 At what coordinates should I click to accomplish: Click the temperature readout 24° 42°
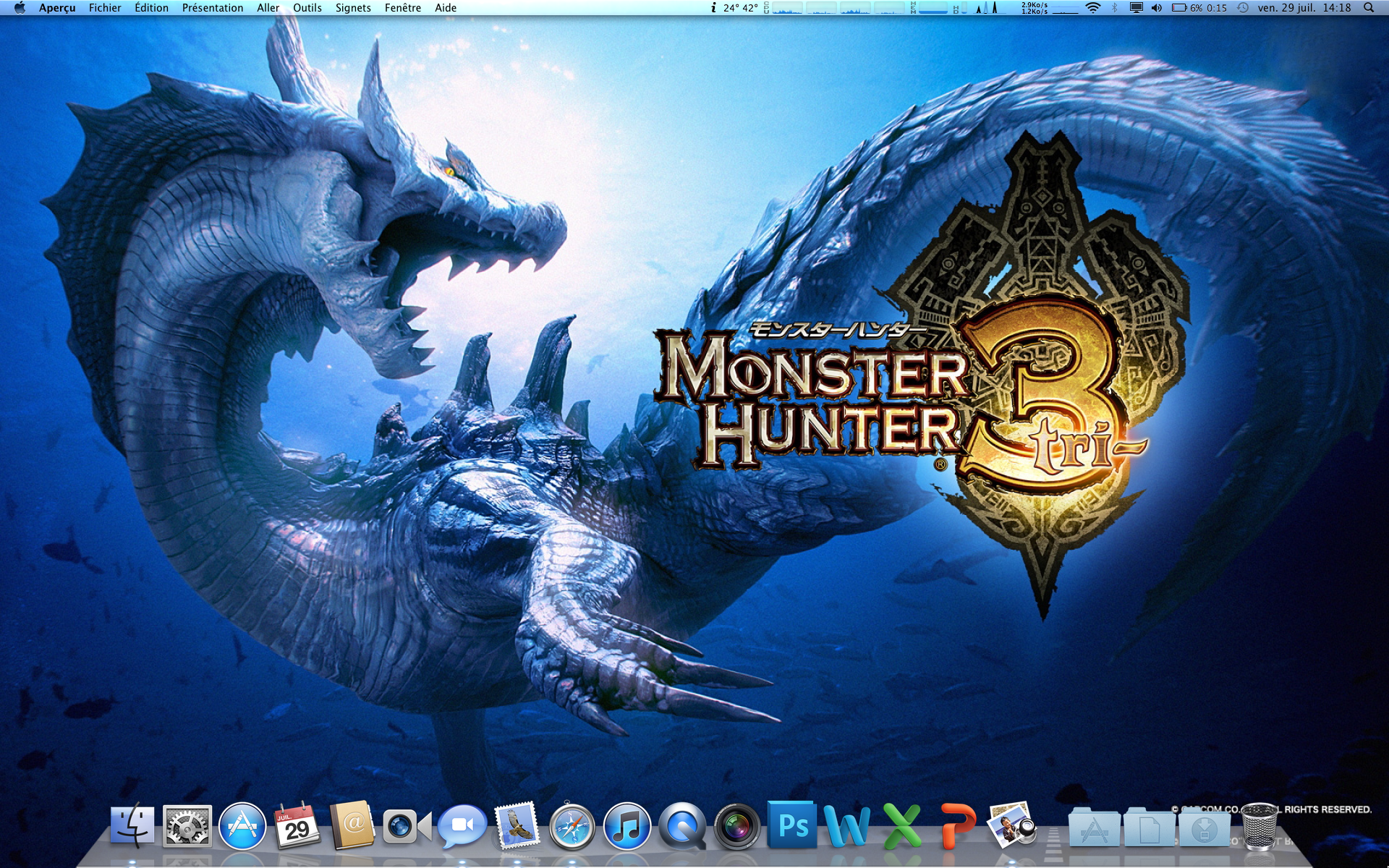tap(741, 8)
